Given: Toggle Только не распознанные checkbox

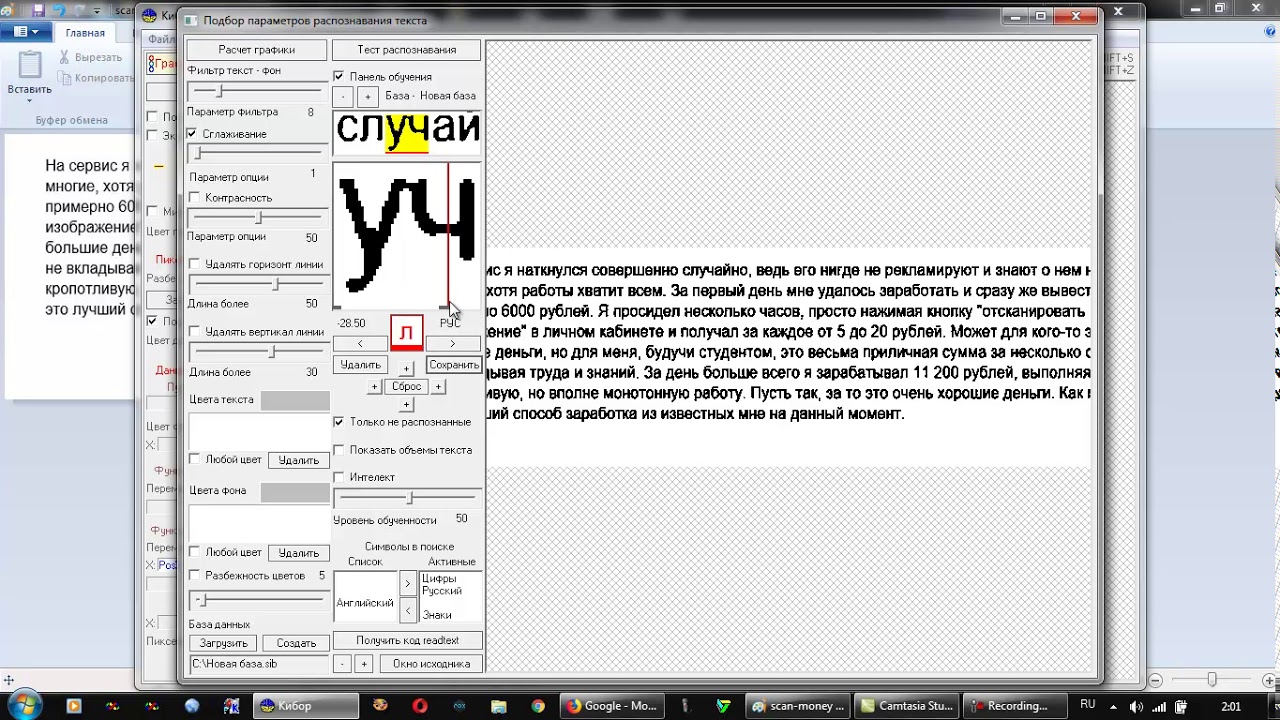Looking at the screenshot, I should [x=339, y=422].
